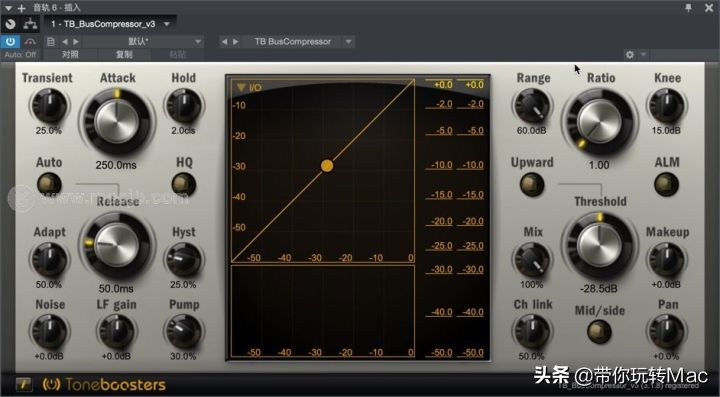Open the preset file icon menu
720x397 pixels.
coord(51,42)
